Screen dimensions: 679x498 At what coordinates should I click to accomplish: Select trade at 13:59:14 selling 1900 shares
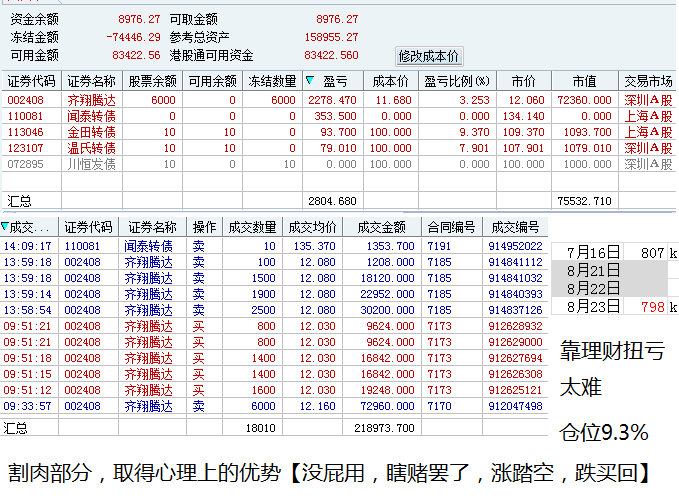point(274,294)
